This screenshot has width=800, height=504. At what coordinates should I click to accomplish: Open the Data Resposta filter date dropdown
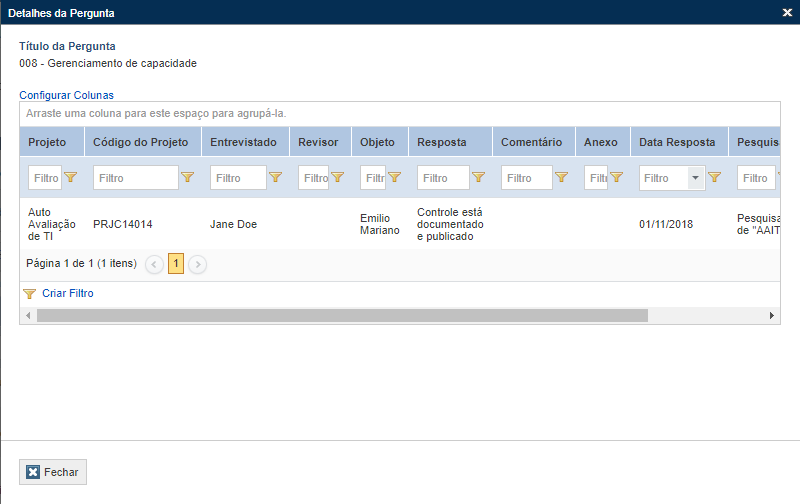click(x=695, y=178)
